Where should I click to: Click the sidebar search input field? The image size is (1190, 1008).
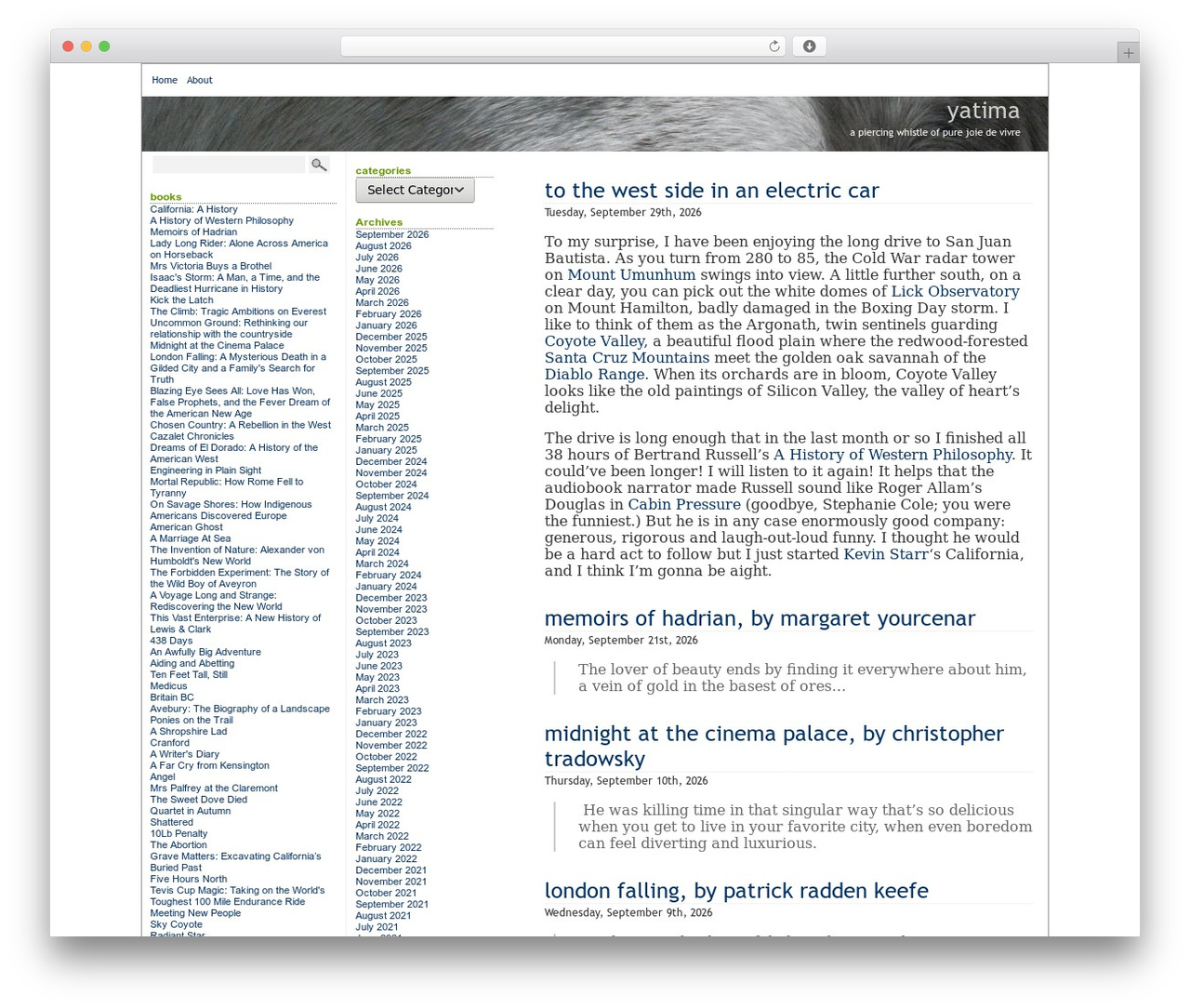229,165
